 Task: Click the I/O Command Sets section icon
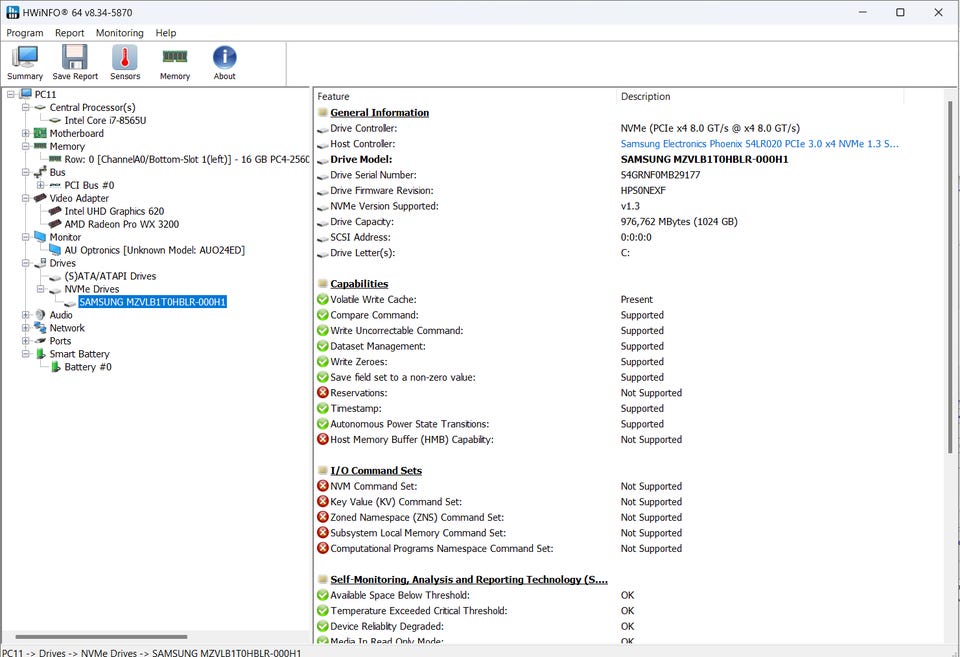point(323,470)
